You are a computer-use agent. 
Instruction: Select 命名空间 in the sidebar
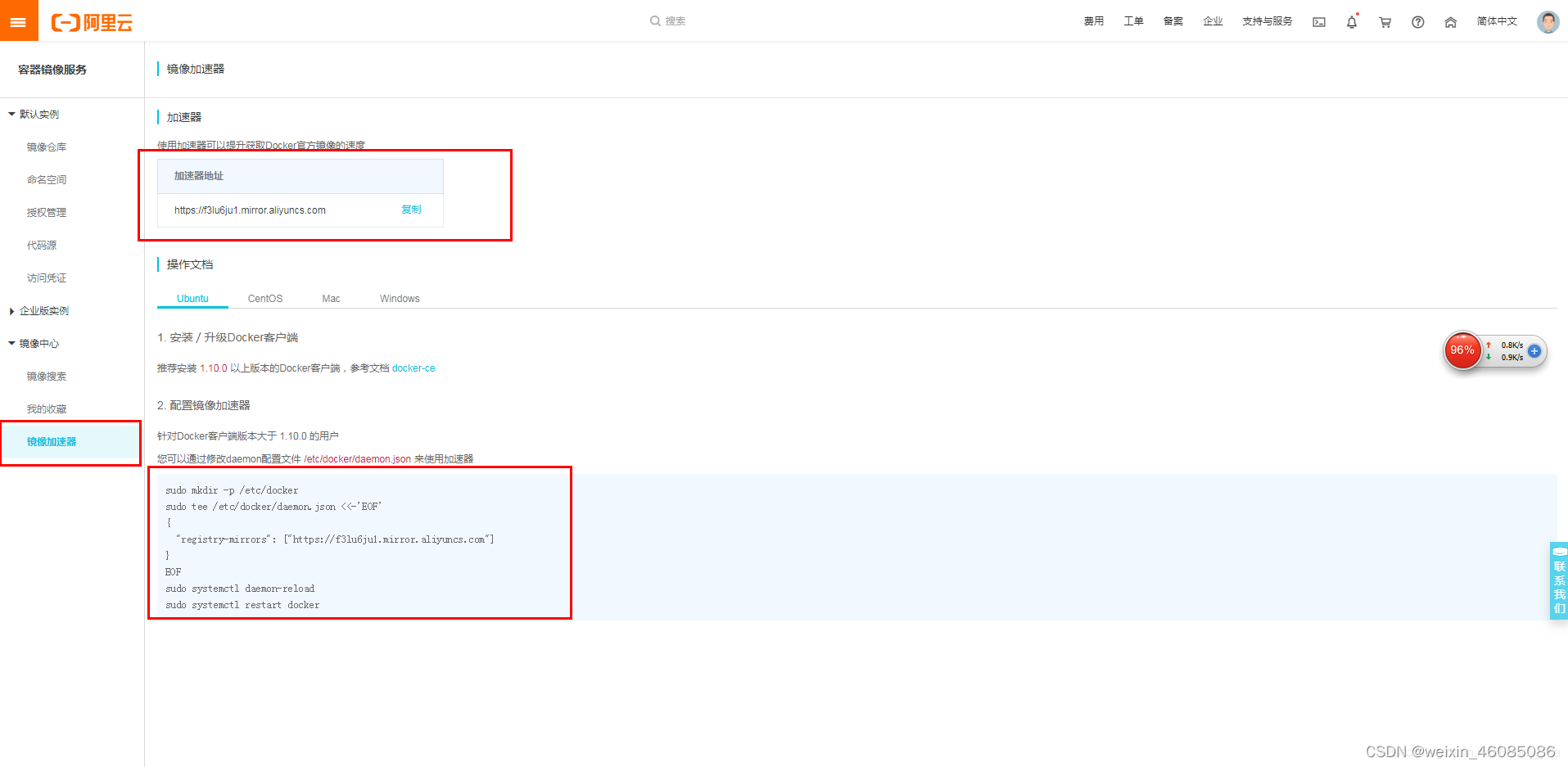coord(47,180)
